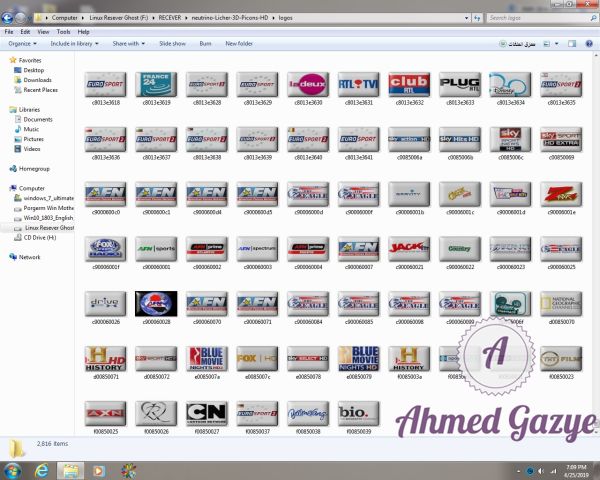Image resolution: width=600 pixels, height=480 pixels.
Task: Click the Arabic-labeled toolbar button
Action: coord(517,44)
